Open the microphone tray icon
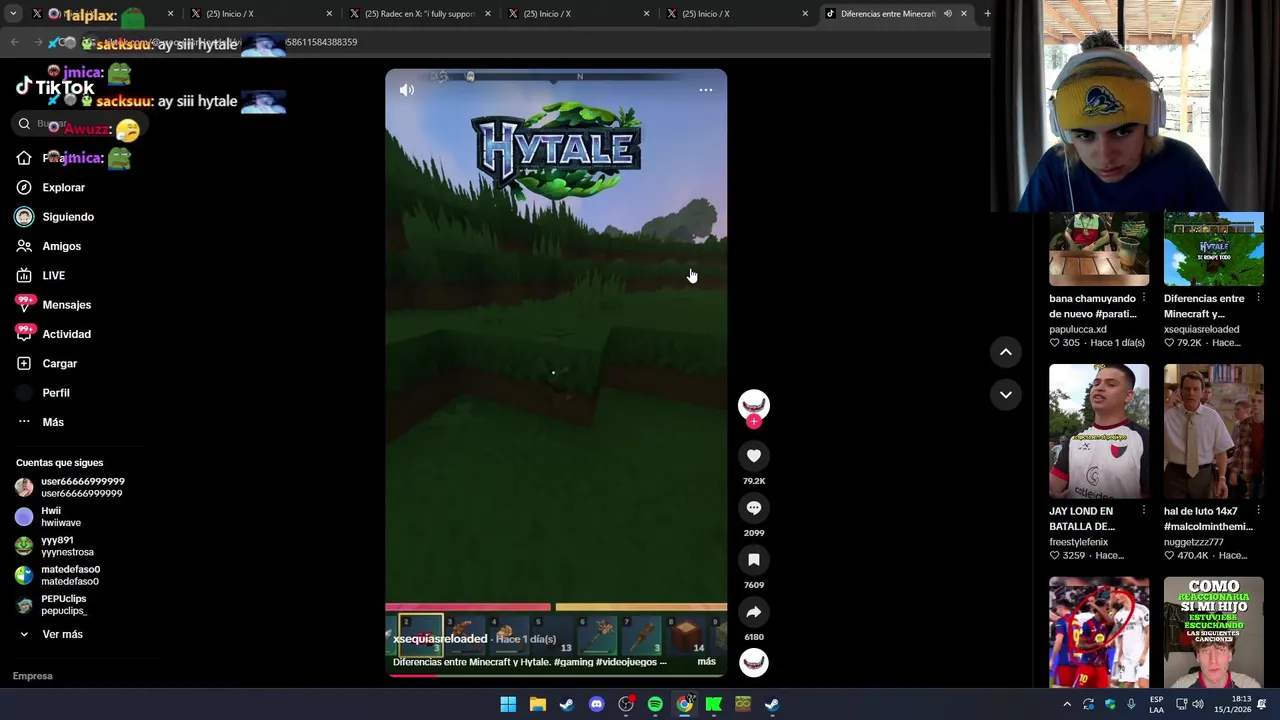This screenshot has width=1280, height=720. (1131, 704)
